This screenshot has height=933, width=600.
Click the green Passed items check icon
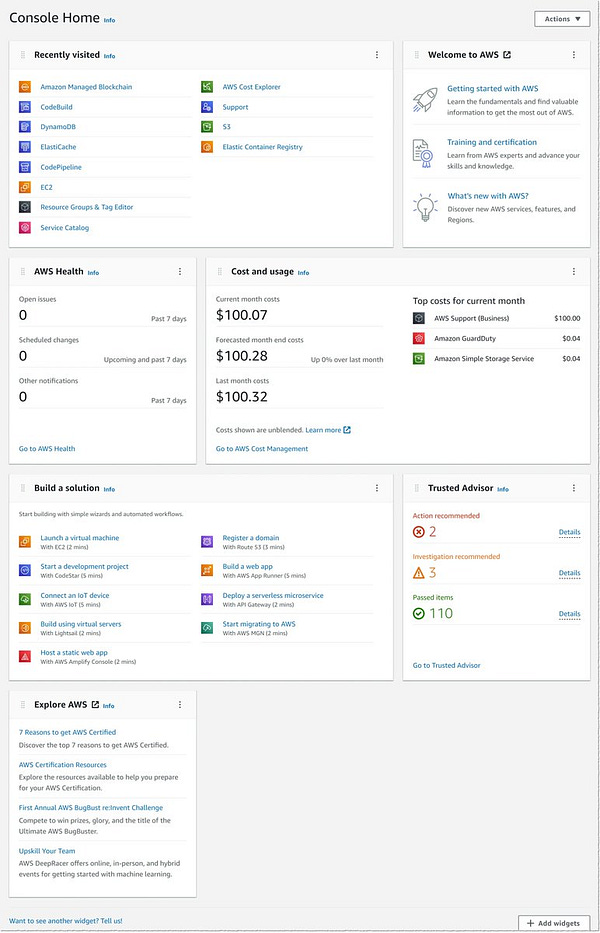coord(418,613)
